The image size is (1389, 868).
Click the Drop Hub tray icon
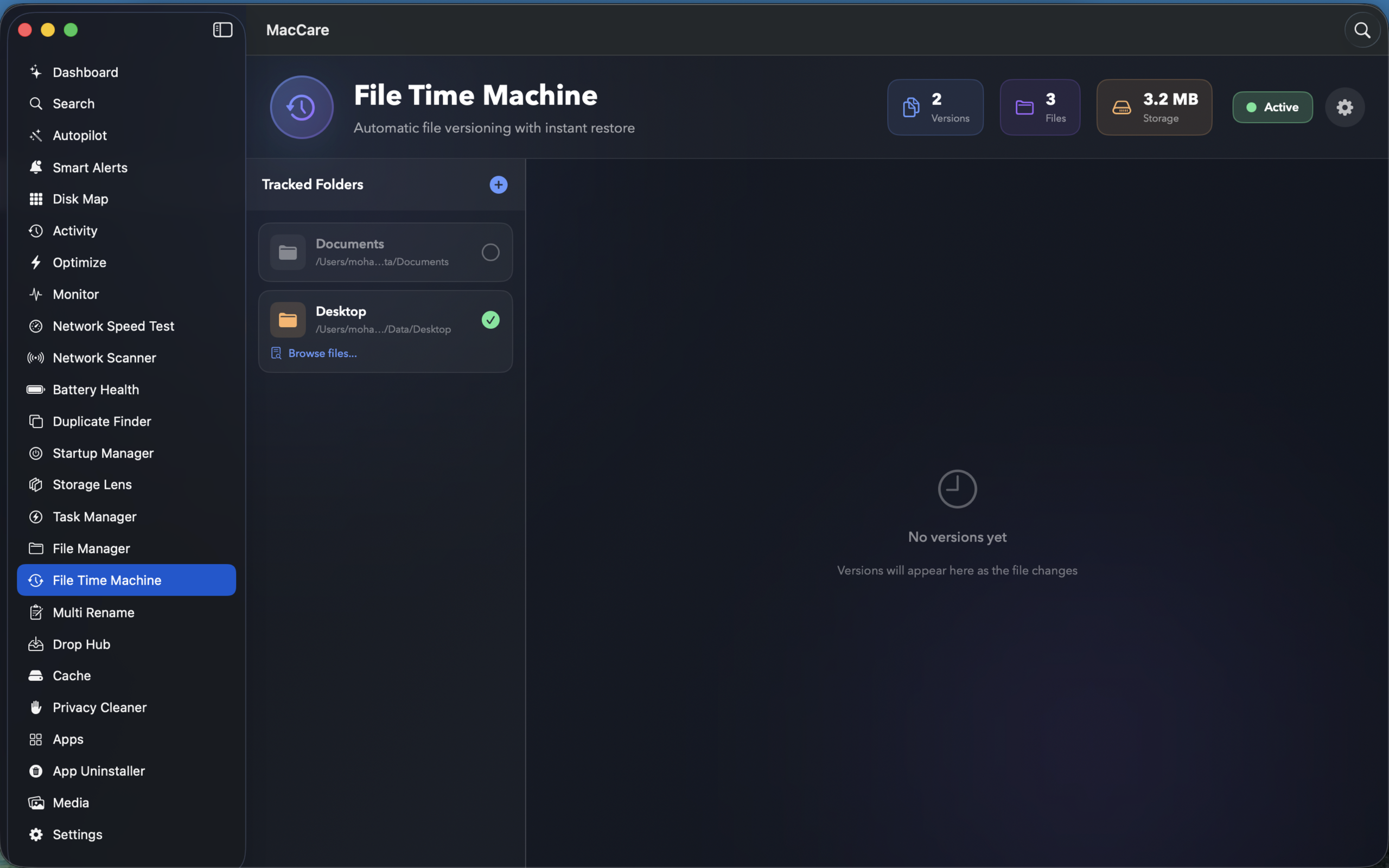pyautogui.click(x=36, y=644)
